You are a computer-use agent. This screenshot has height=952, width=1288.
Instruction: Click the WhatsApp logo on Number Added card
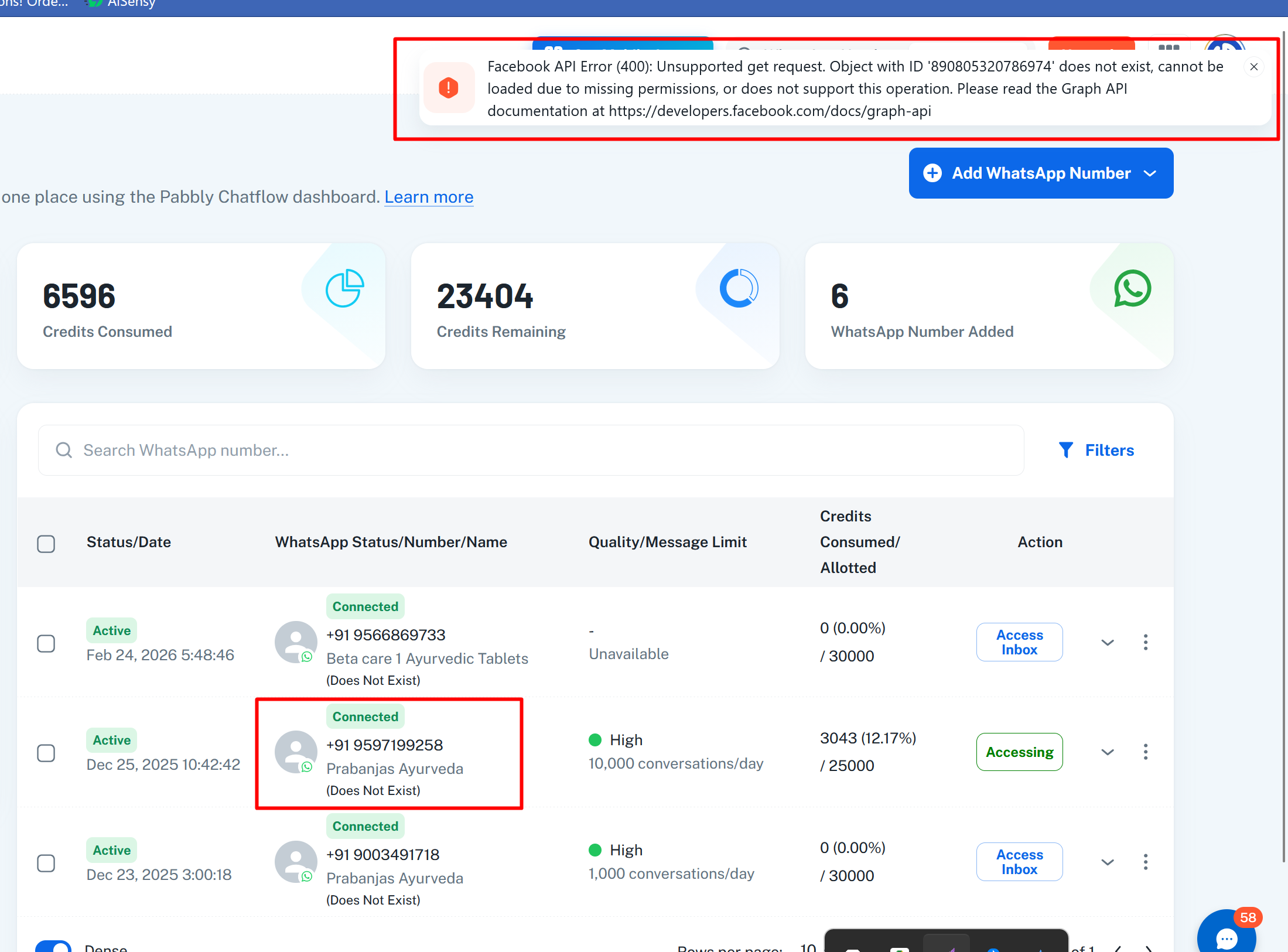coord(1133,288)
